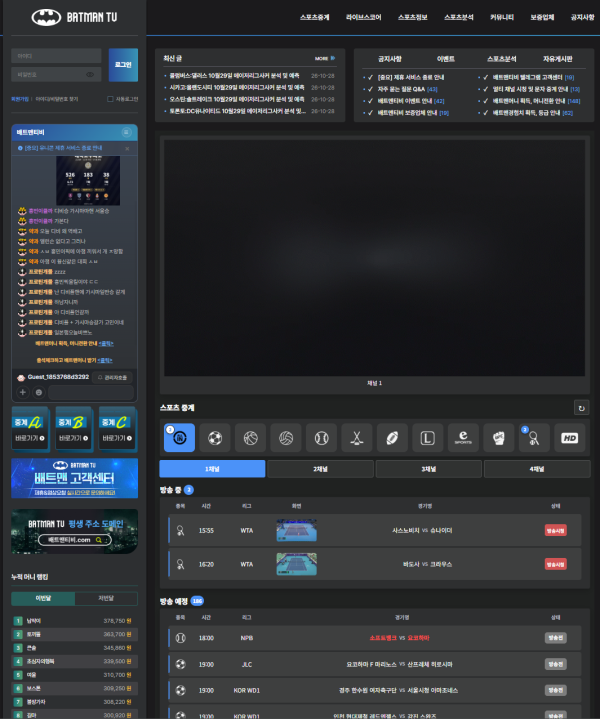The height and width of the screenshot is (719, 600).
Task: Filter broadcasts by volleyball icon
Action: 286,438
